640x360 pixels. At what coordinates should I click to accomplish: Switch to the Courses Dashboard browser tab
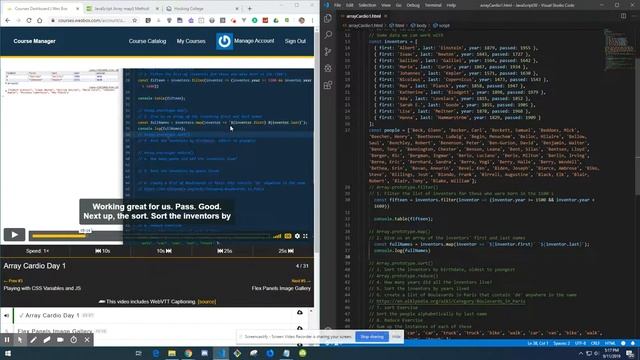[41, 8]
